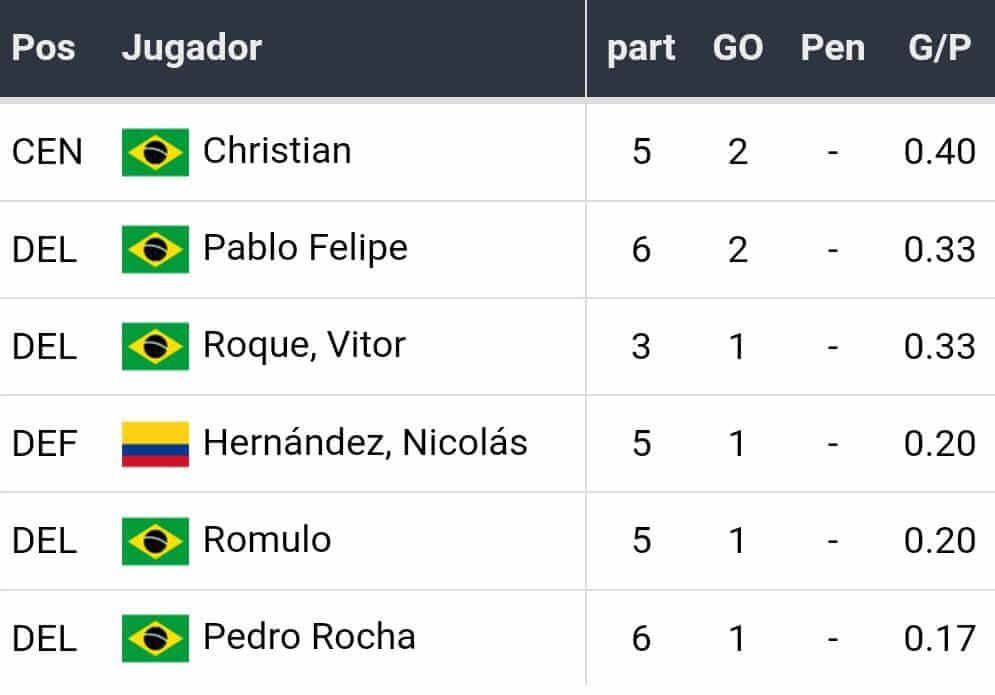Click the Brazil flag next to Romulo

click(x=155, y=541)
